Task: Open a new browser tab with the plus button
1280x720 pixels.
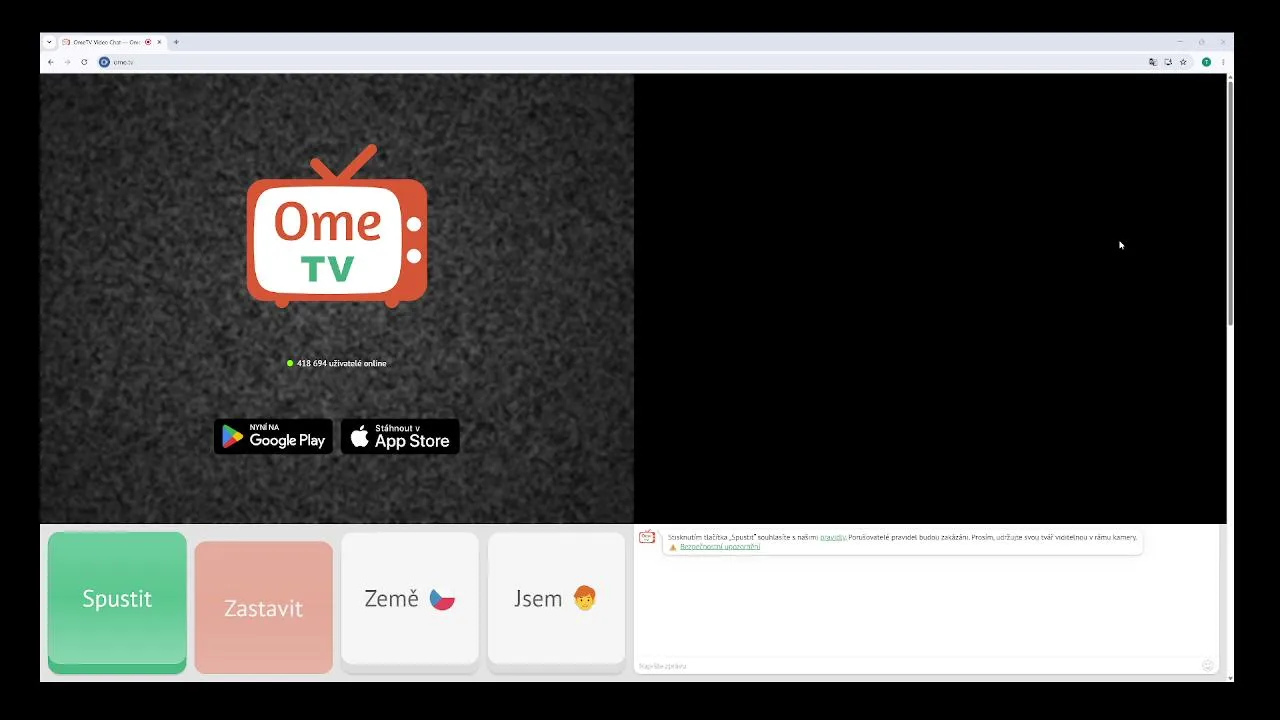Action: click(x=176, y=42)
